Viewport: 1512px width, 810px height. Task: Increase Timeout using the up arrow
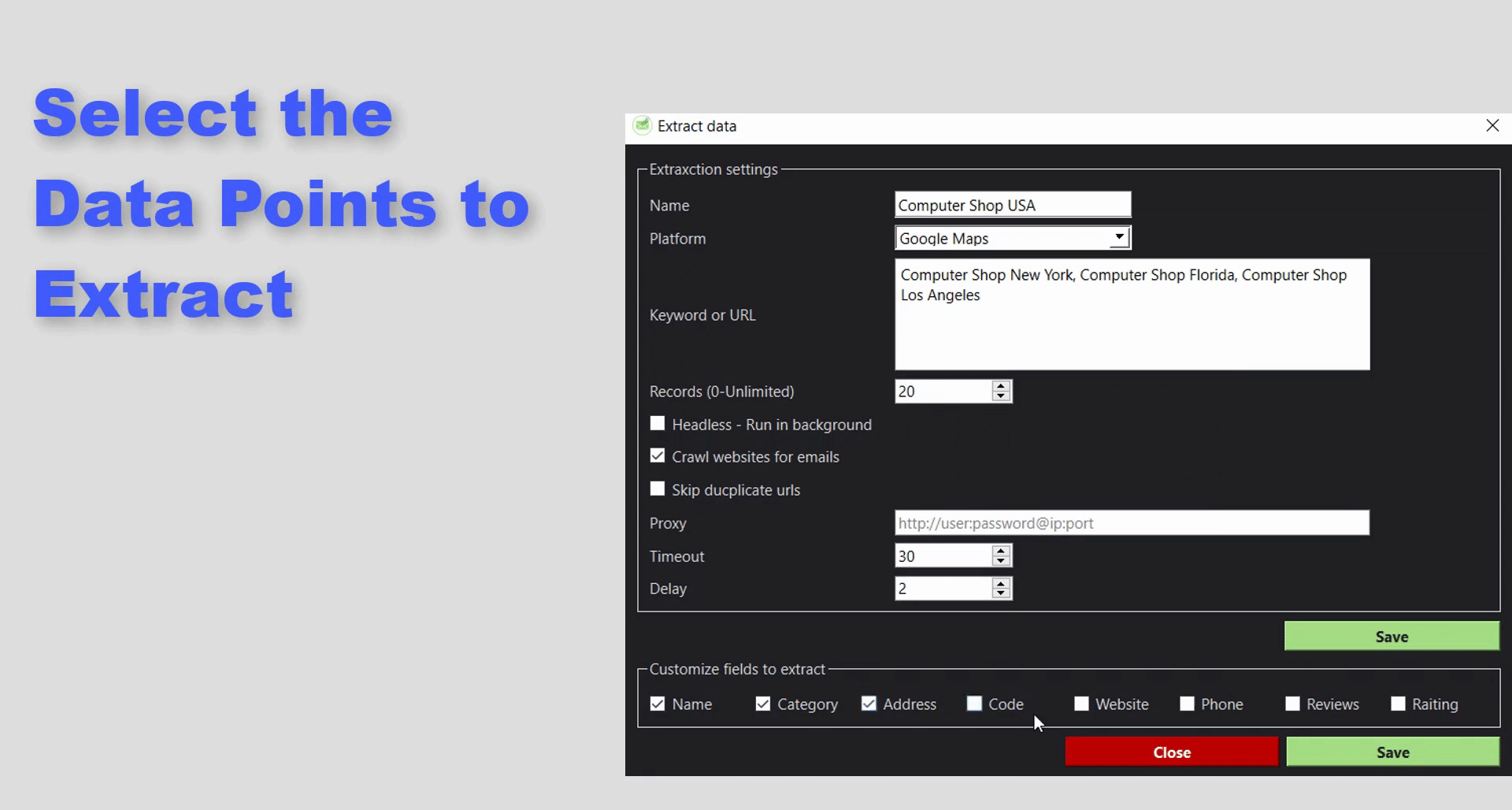coord(1001,551)
